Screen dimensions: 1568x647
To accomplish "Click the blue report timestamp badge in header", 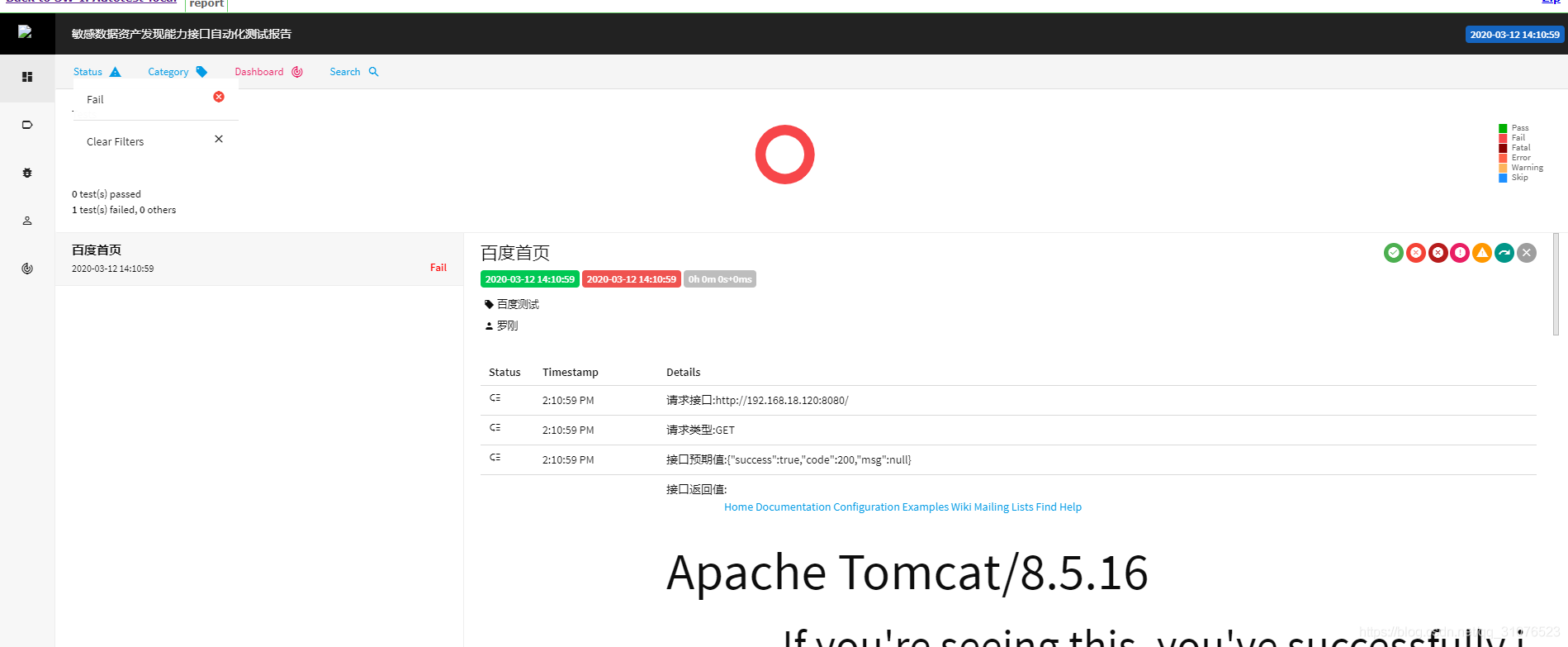I will (1514, 35).
